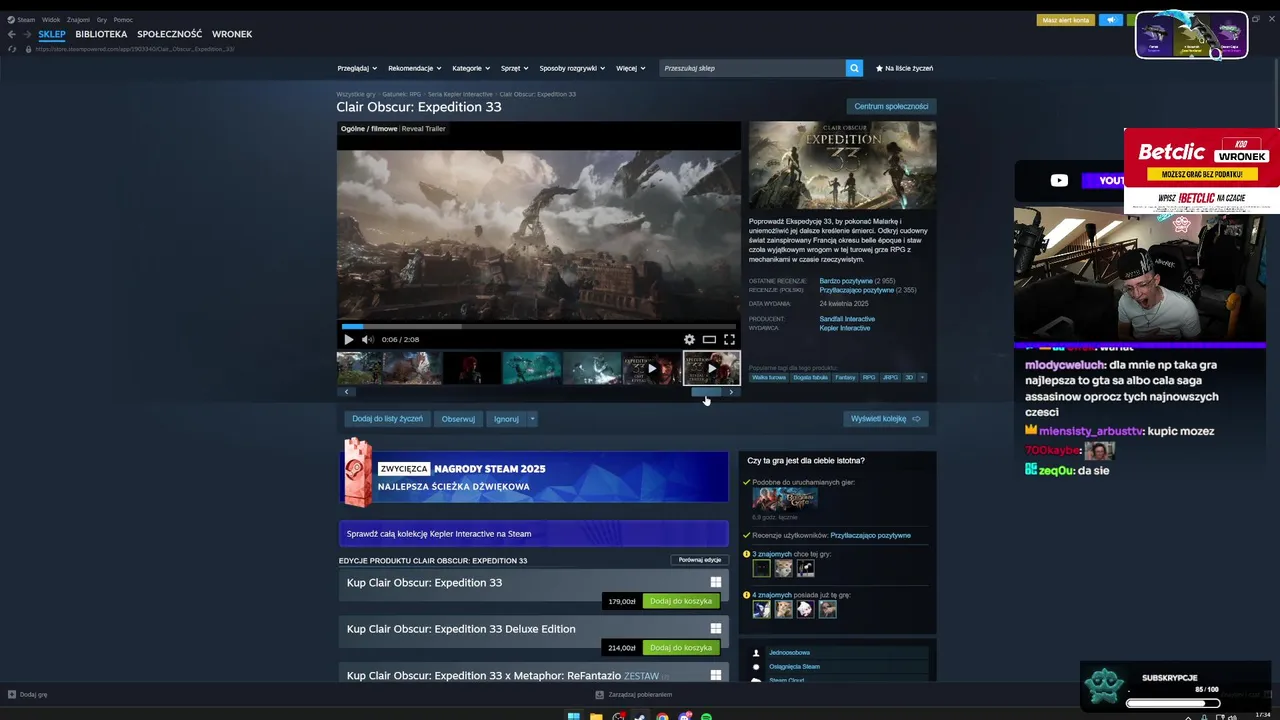Screen dimensions: 1280x720
Task: Open Kepler Interactive publisher link
Action: 845,328
